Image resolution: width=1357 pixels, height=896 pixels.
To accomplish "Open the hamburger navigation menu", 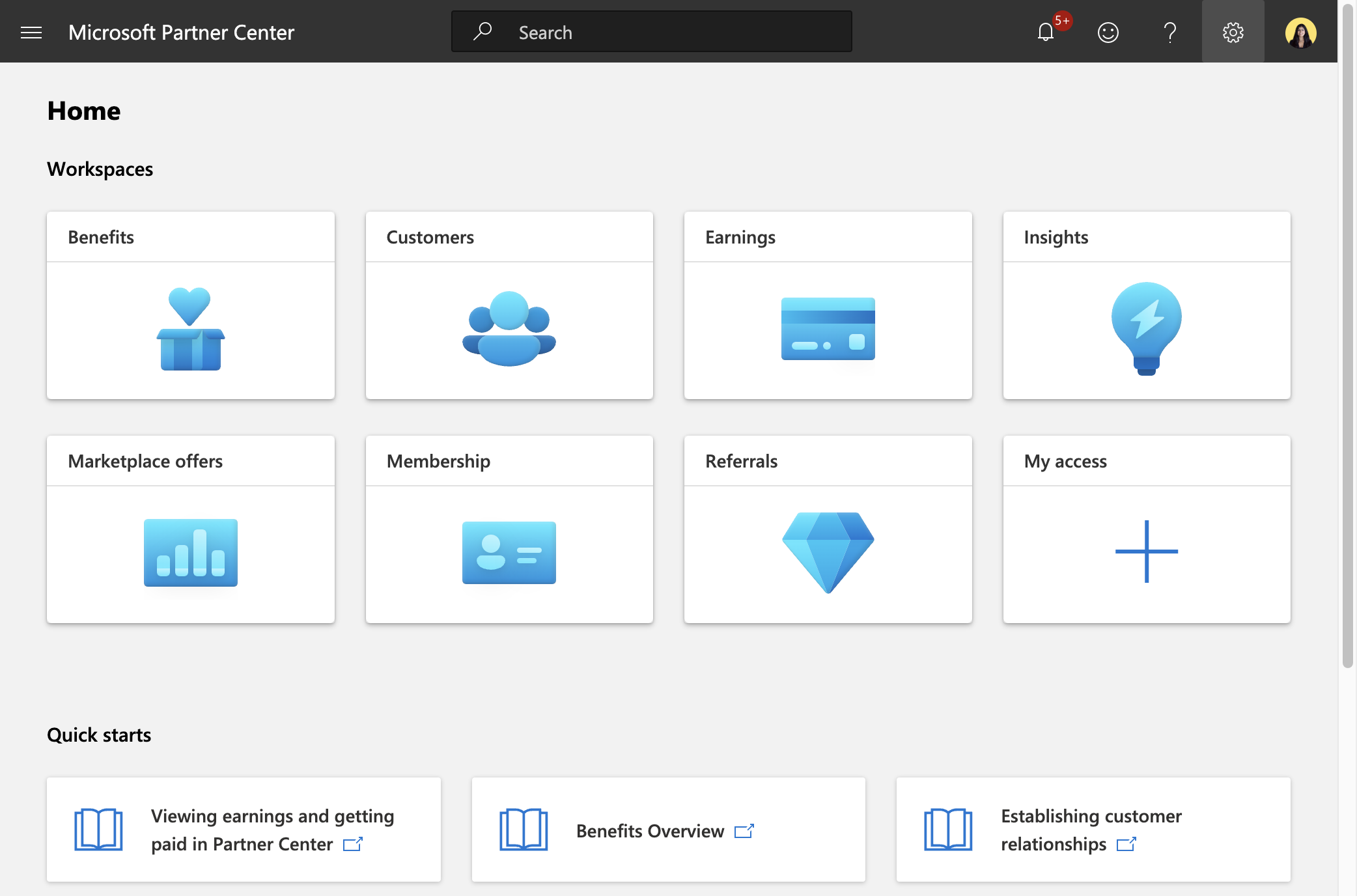I will (x=31, y=32).
